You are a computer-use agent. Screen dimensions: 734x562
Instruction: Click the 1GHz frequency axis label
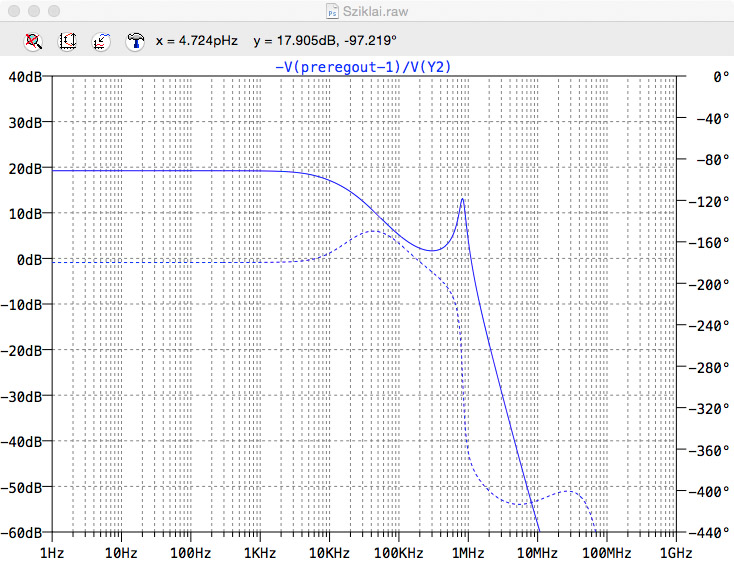(676, 553)
